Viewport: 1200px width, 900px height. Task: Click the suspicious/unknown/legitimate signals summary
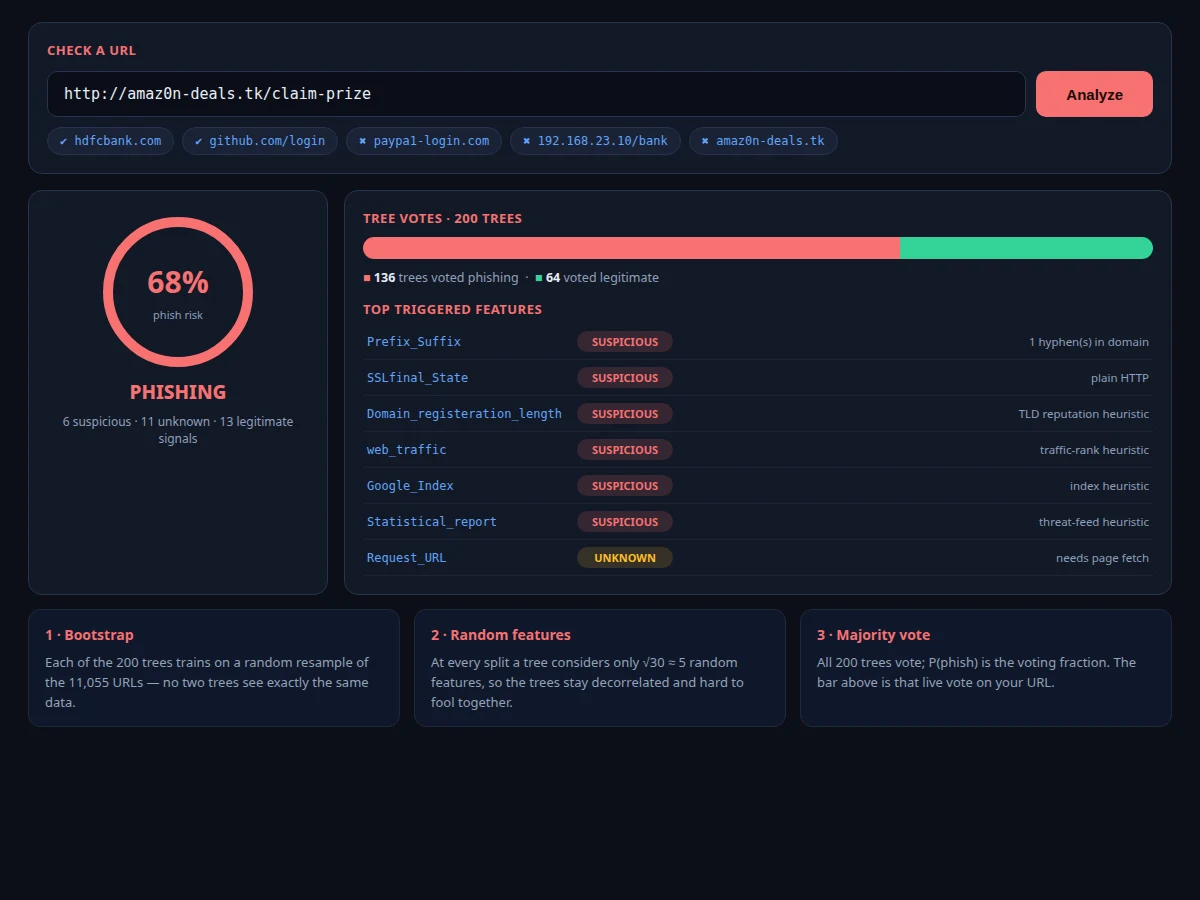pyautogui.click(x=178, y=430)
